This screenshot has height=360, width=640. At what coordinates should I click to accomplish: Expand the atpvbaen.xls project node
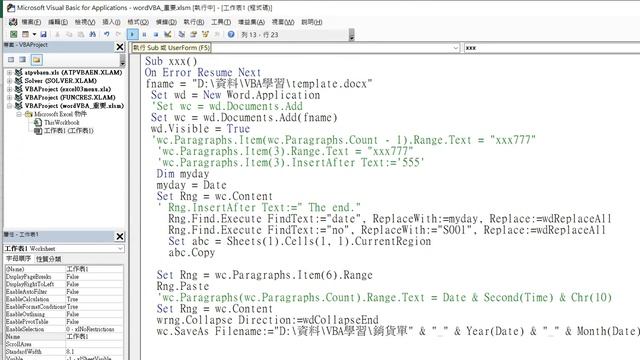9,72
